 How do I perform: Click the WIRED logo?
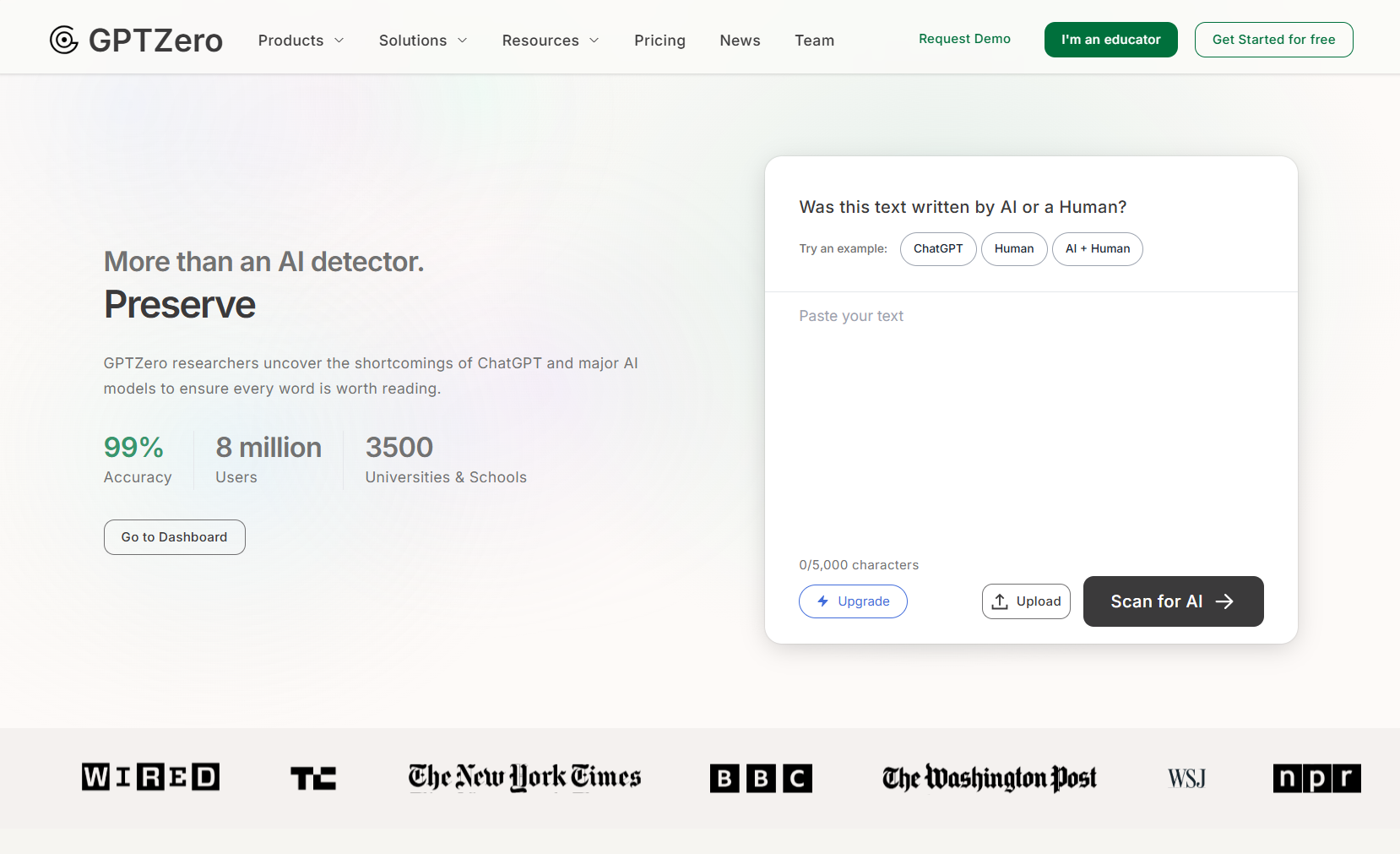click(150, 776)
